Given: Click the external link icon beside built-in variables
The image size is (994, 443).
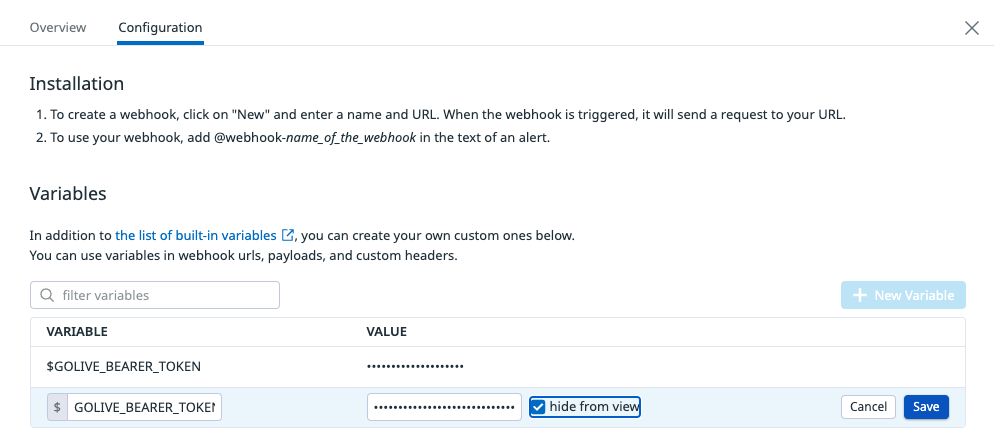Looking at the screenshot, I should coord(288,236).
